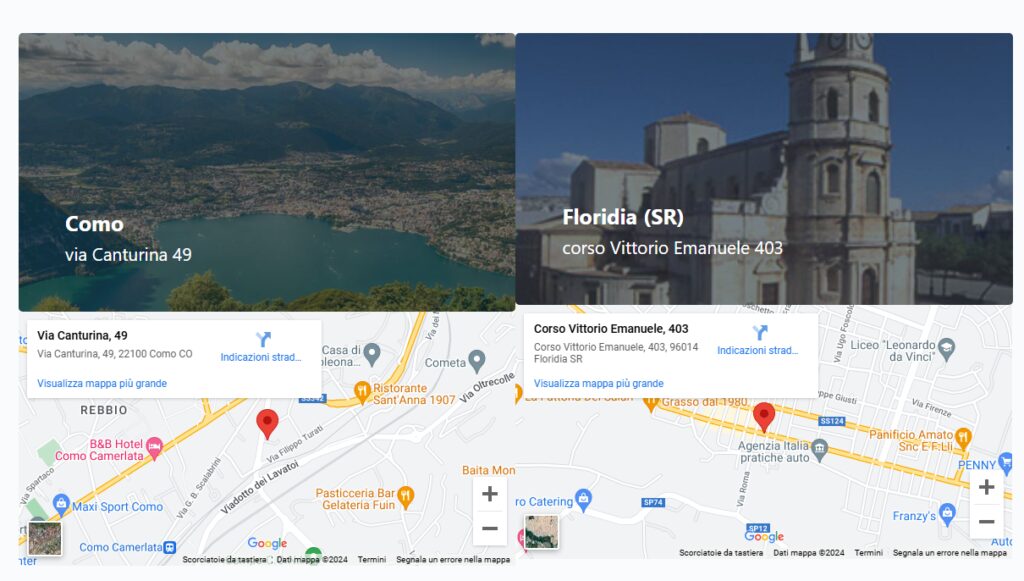This screenshot has width=1024, height=581.
Task: Switch Como map to satellite view thumbnail
Action: (45, 538)
